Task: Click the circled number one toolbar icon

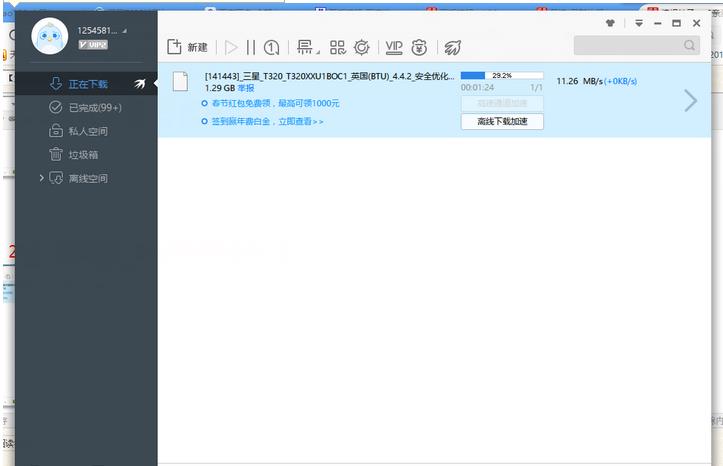Action: pyautogui.click(x=271, y=47)
